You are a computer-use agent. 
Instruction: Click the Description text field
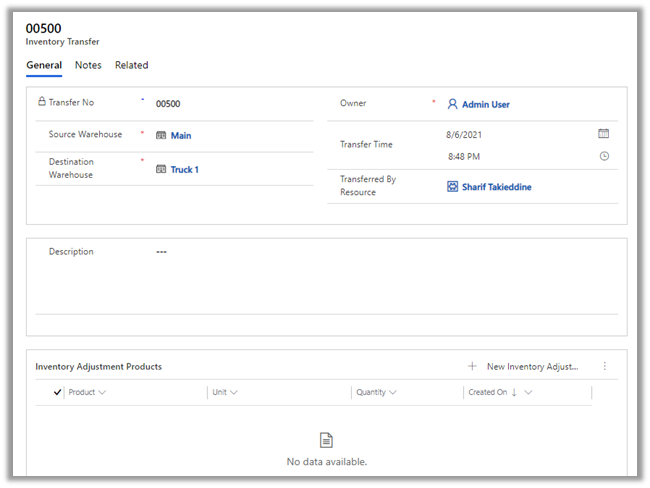pos(380,252)
